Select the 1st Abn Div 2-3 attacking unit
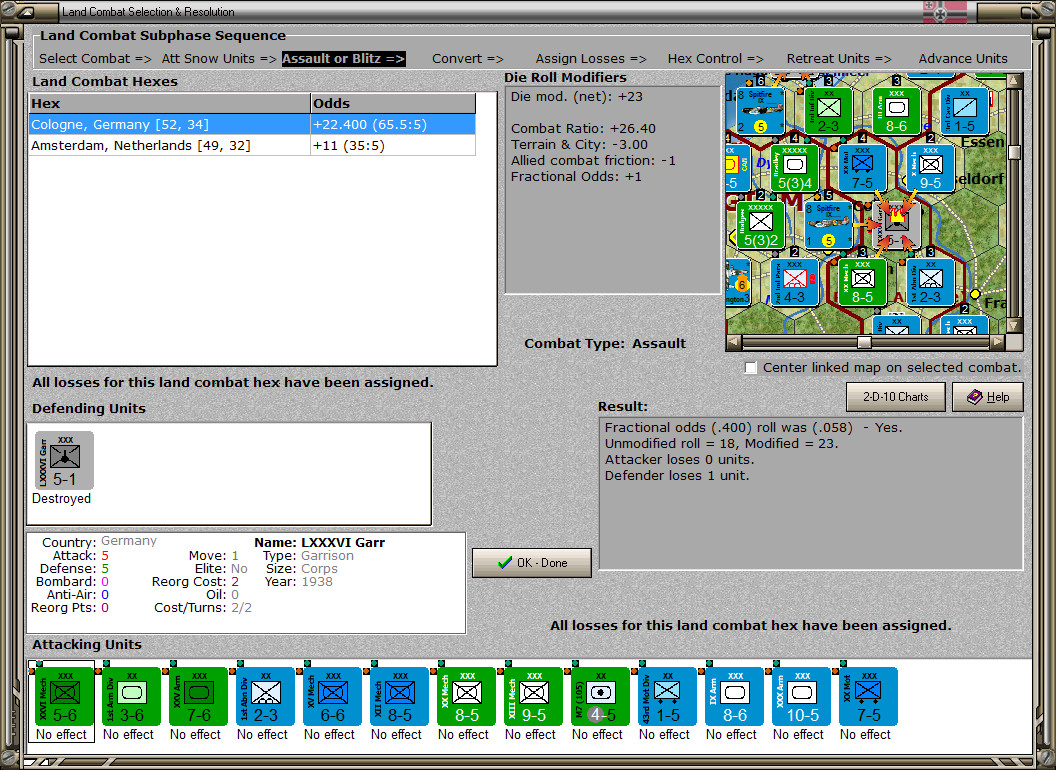 (x=265, y=697)
